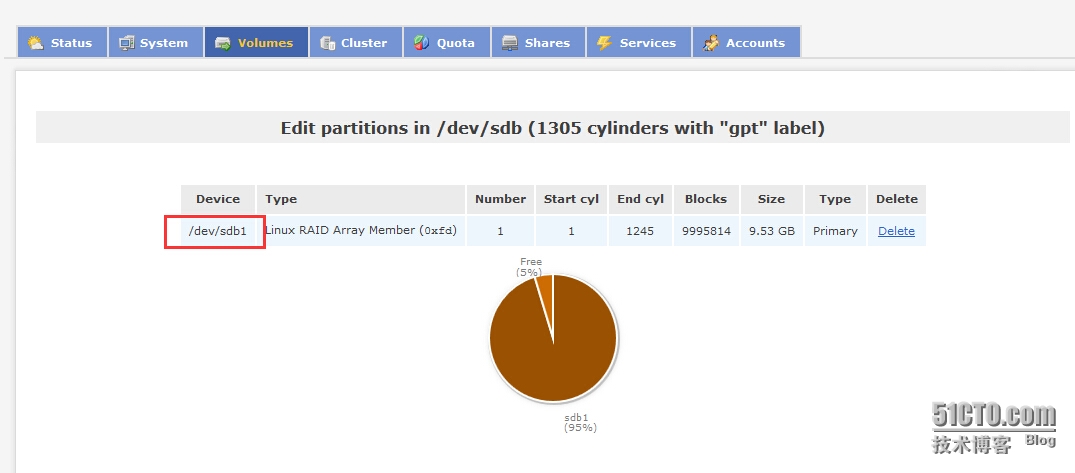1075x473 pixels.
Task: Open the Status tab label
Action: point(71,43)
